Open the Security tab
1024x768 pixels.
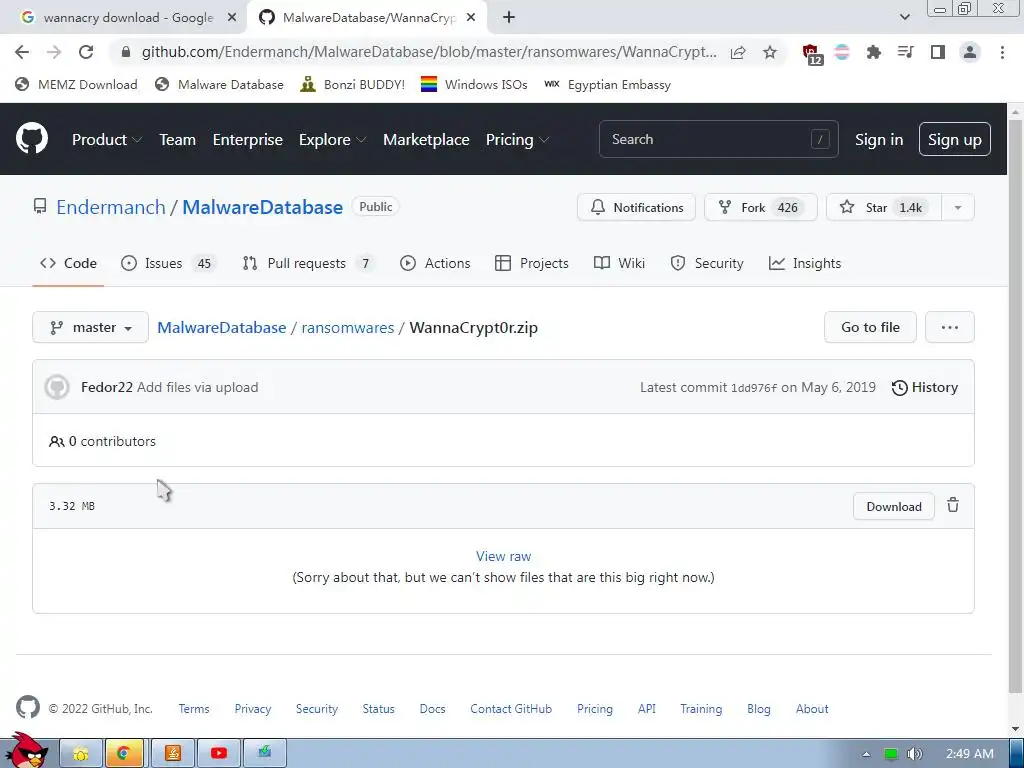[x=707, y=263]
